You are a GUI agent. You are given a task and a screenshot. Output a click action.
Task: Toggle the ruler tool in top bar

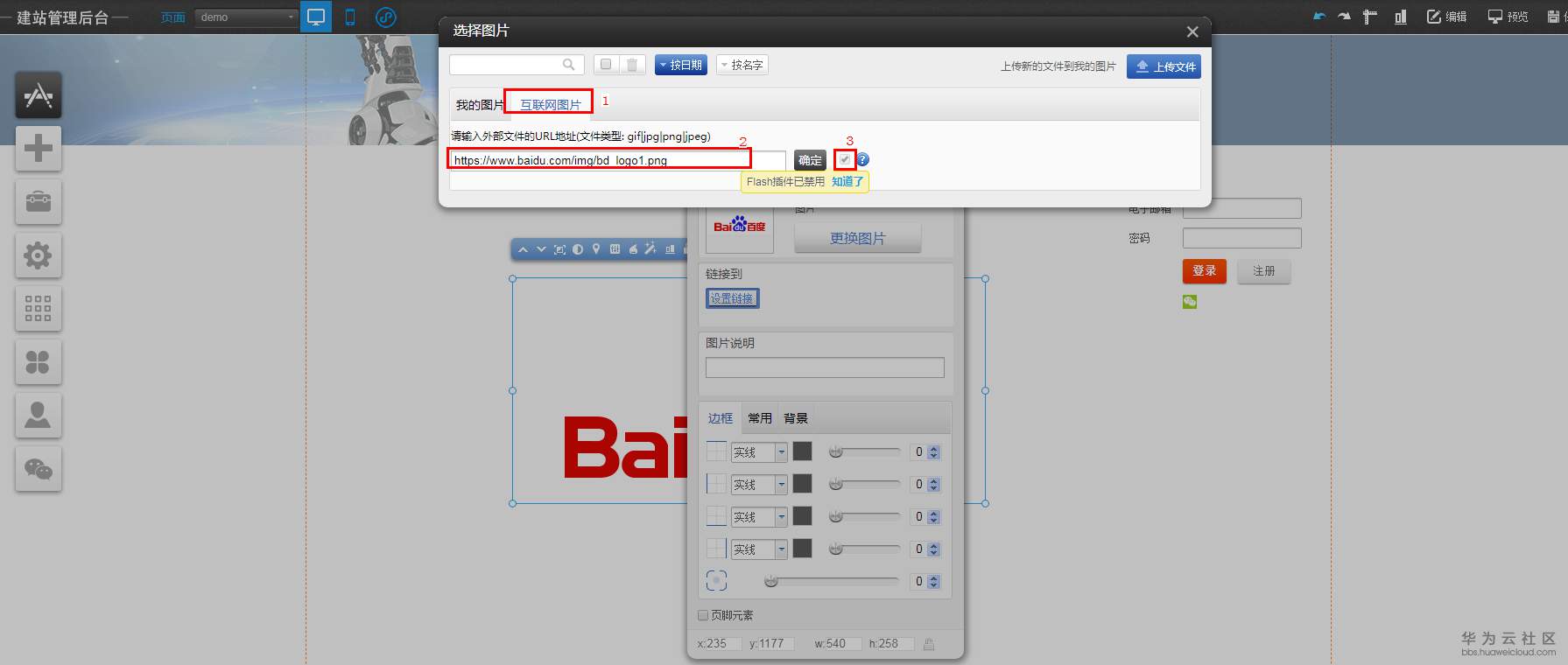pos(1370,17)
